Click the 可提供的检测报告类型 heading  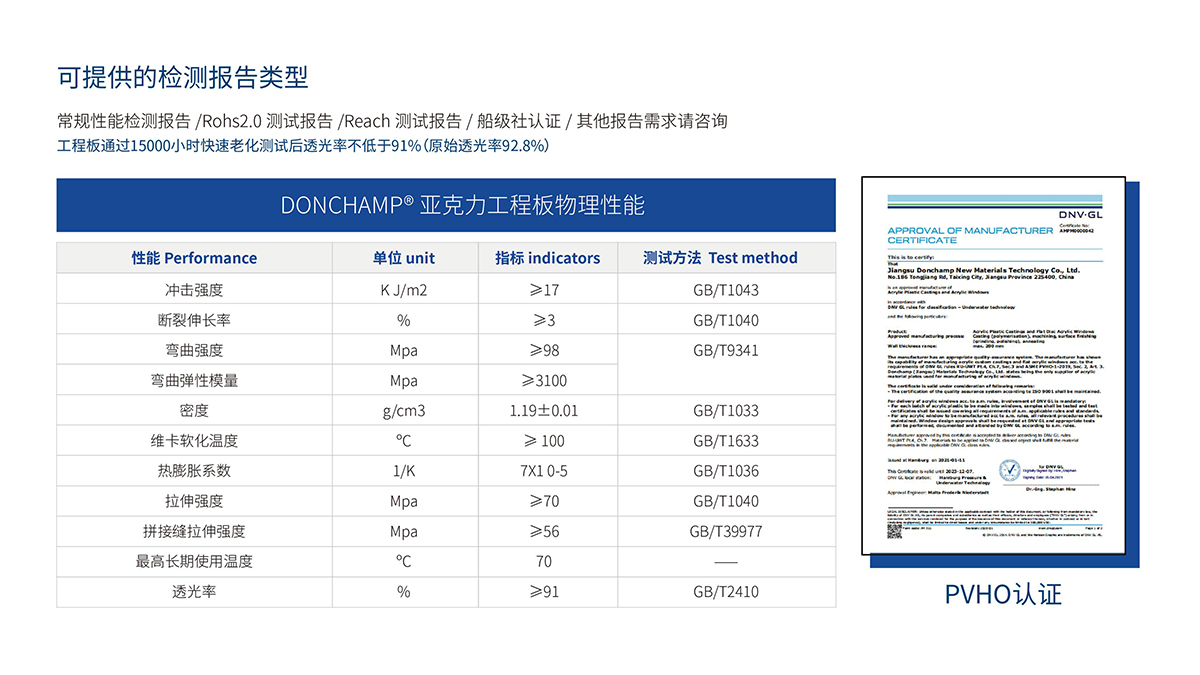point(183,77)
